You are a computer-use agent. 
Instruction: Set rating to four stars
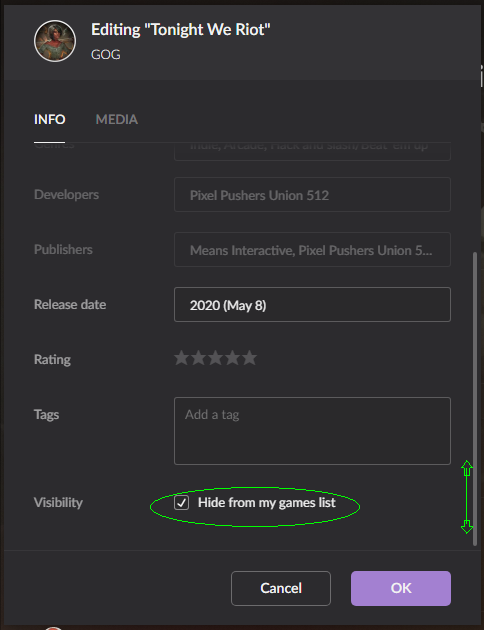pos(233,358)
